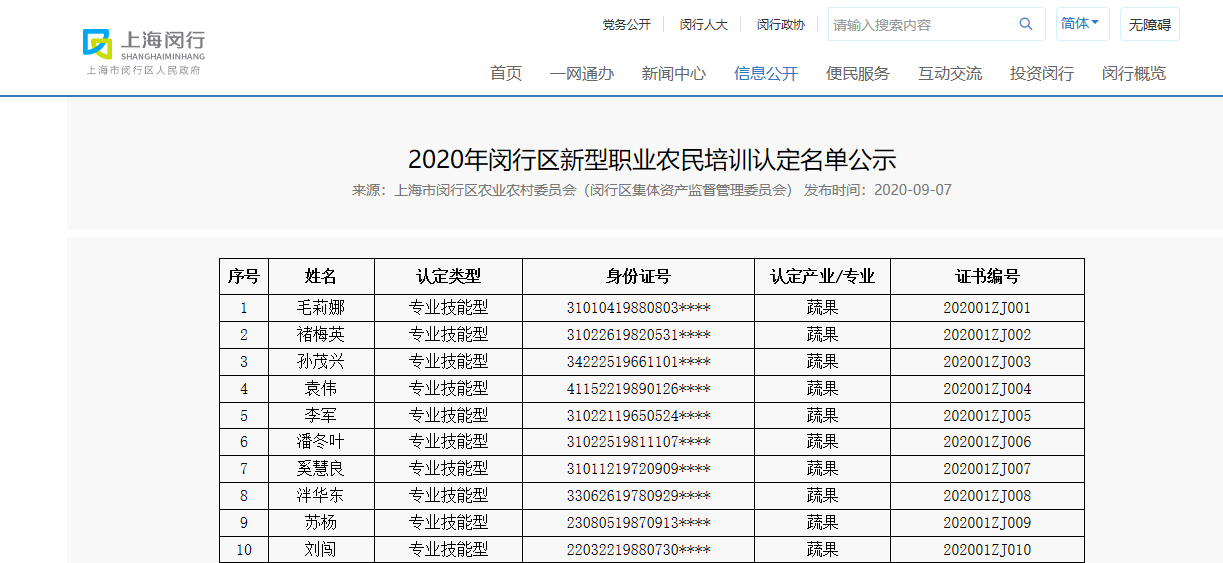Open the 新闻中心 menu item
The width and height of the screenshot is (1223, 563).
pos(673,73)
